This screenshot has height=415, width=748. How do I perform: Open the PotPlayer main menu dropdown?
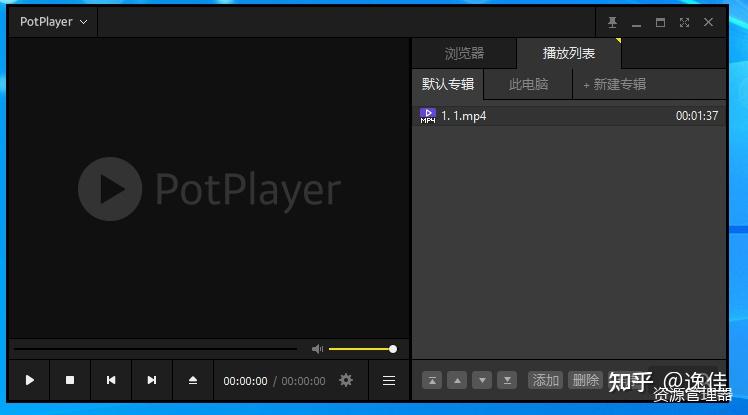pos(53,22)
